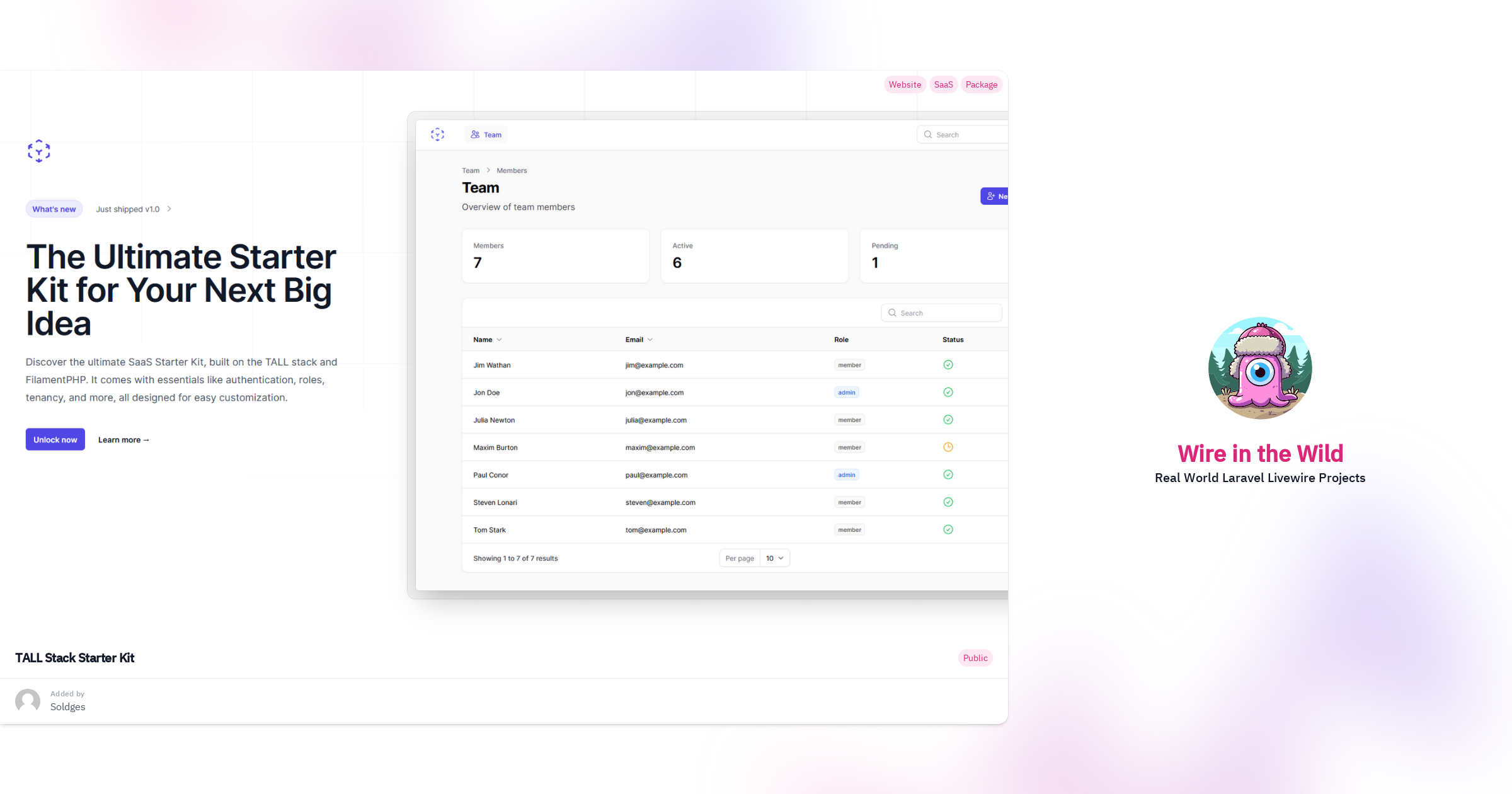
Task: Open the Wire in the Wild title
Action: (x=1260, y=454)
